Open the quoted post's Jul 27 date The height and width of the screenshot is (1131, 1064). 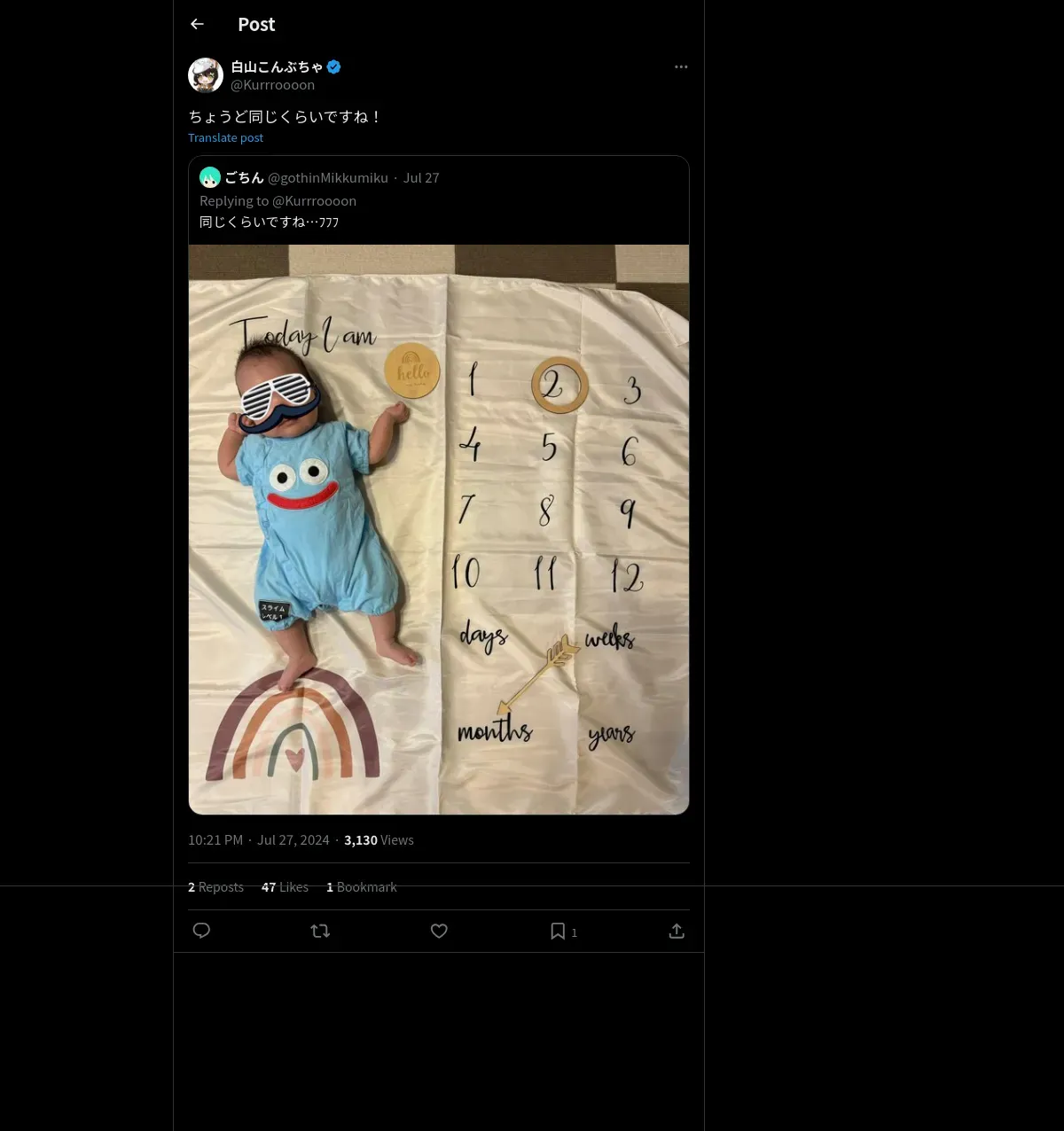tap(421, 178)
